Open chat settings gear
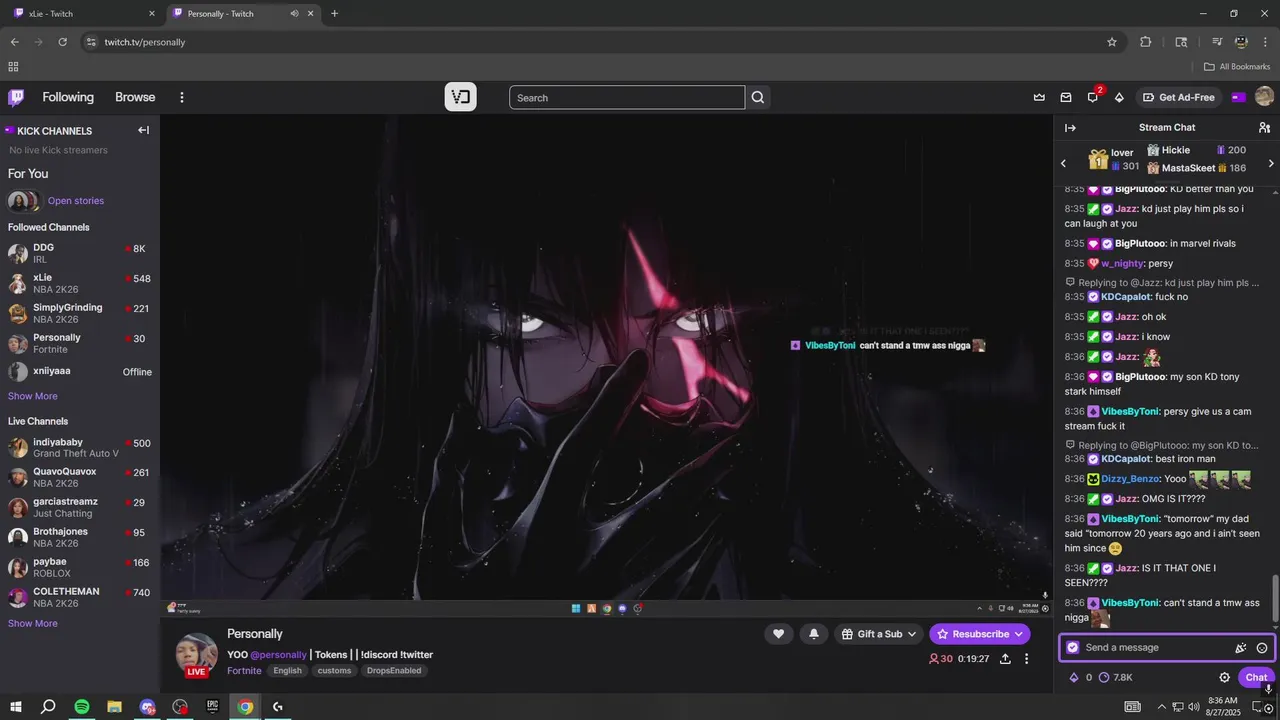Image resolution: width=1280 pixels, height=720 pixels. click(x=1224, y=677)
